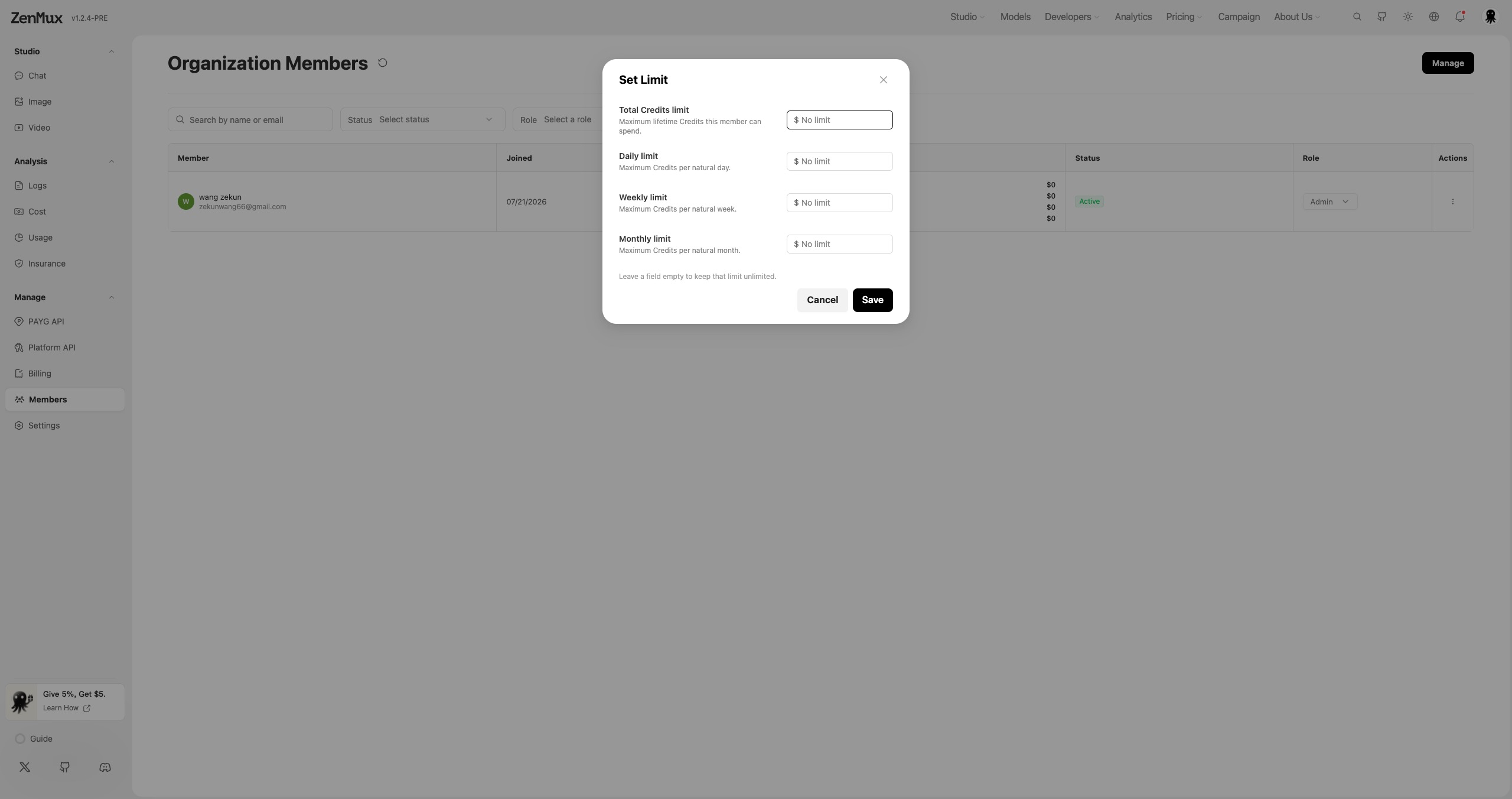This screenshot has width=1512, height=799.
Task: Open the user avatar menu
Action: [x=1491, y=17]
